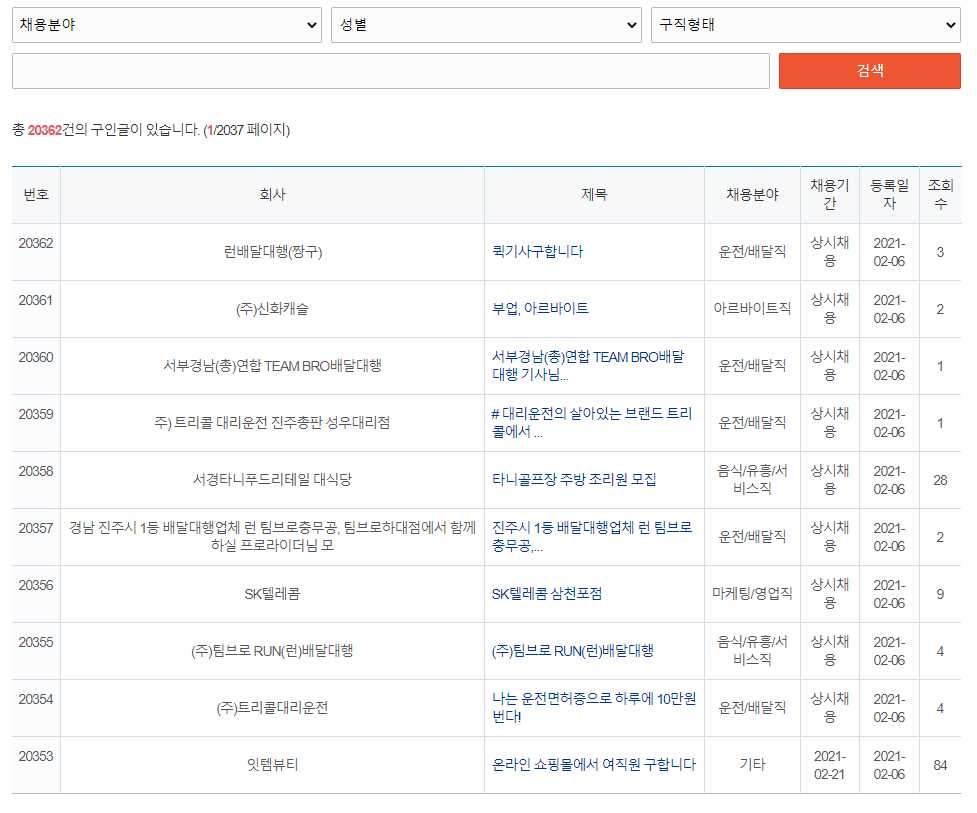Open post 서부경남(총)연합 TEAM BRO배달대행 기사님

point(588,366)
